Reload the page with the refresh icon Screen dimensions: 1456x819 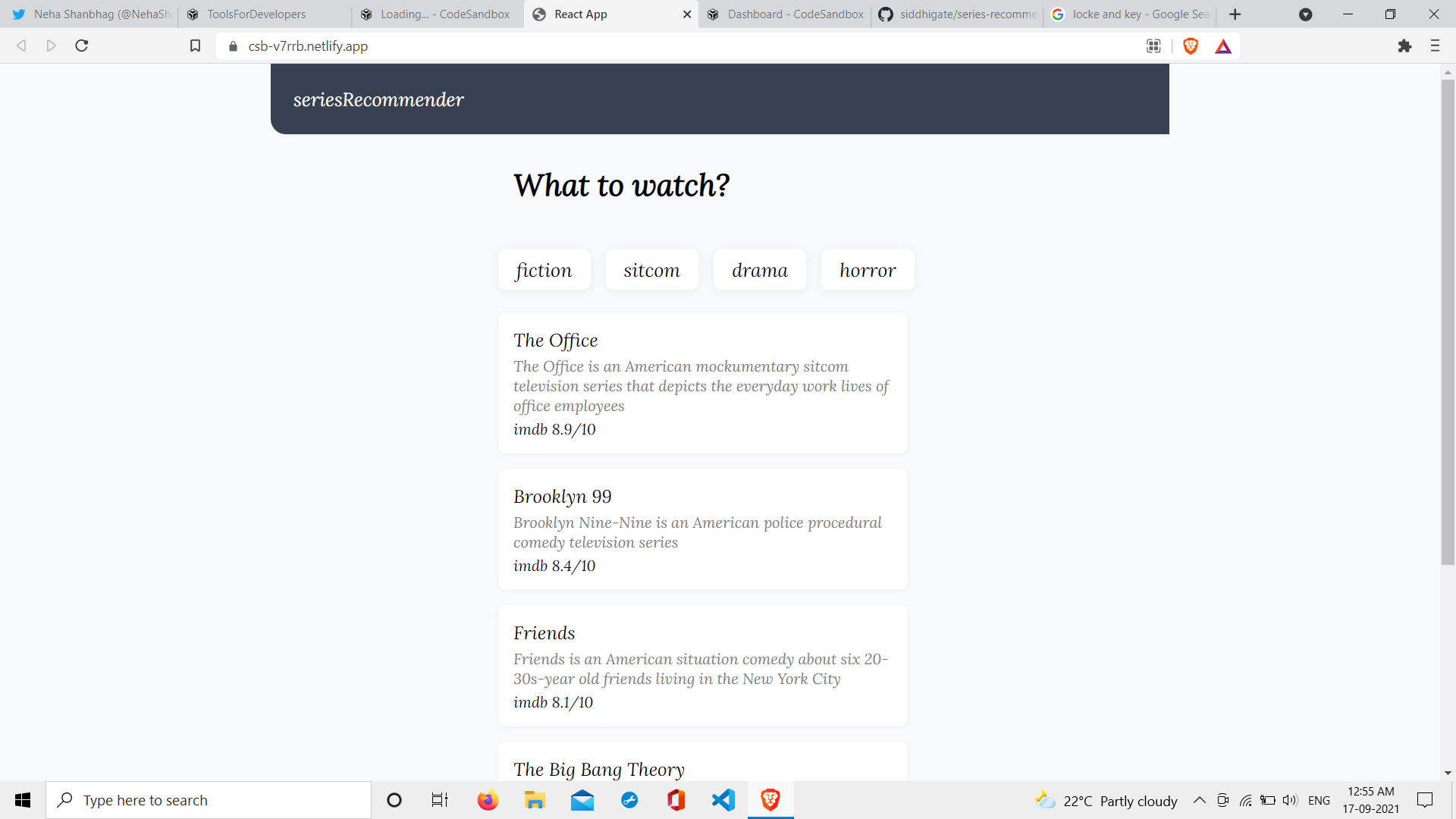click(82, 46)
